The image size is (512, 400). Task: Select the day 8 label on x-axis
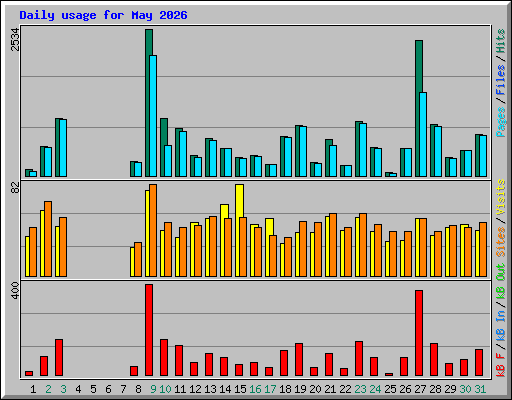tap(138, 389)
